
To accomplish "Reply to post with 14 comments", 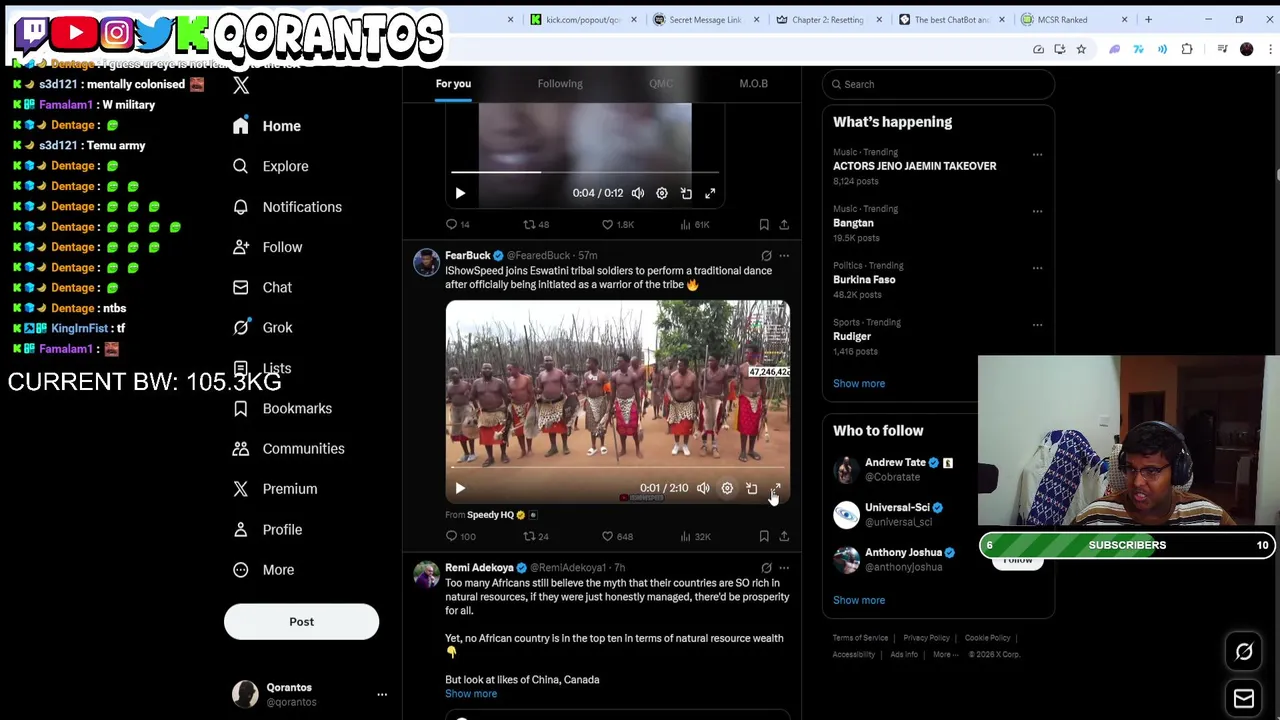I will click(458, 225).
